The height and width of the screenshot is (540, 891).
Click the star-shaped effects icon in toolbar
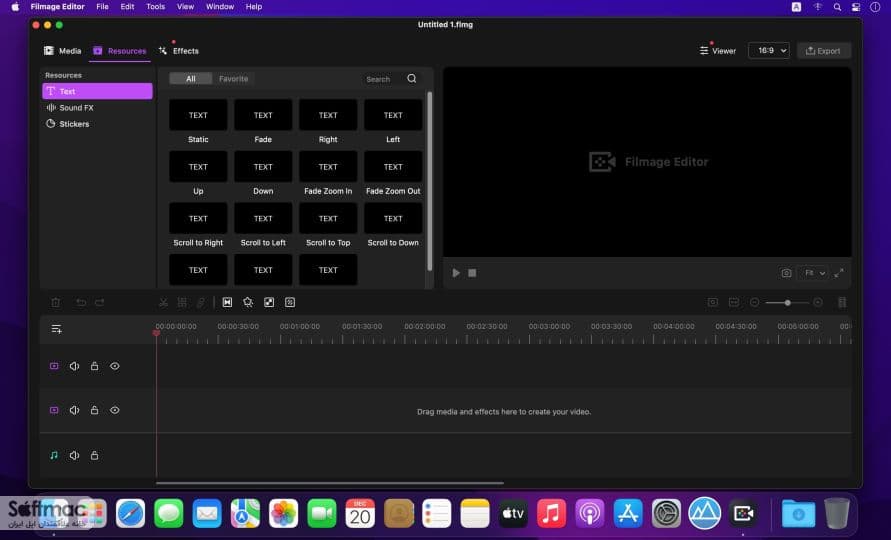coord(248,302)
